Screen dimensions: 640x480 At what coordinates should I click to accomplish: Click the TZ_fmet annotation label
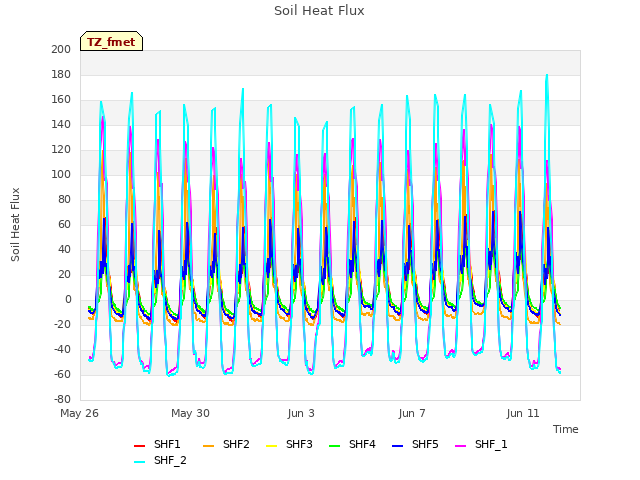[x=111, y=42]
